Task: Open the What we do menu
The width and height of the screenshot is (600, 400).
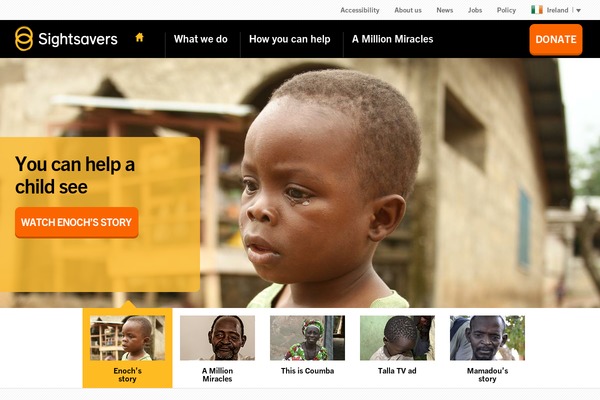Action: pos(201,39)
